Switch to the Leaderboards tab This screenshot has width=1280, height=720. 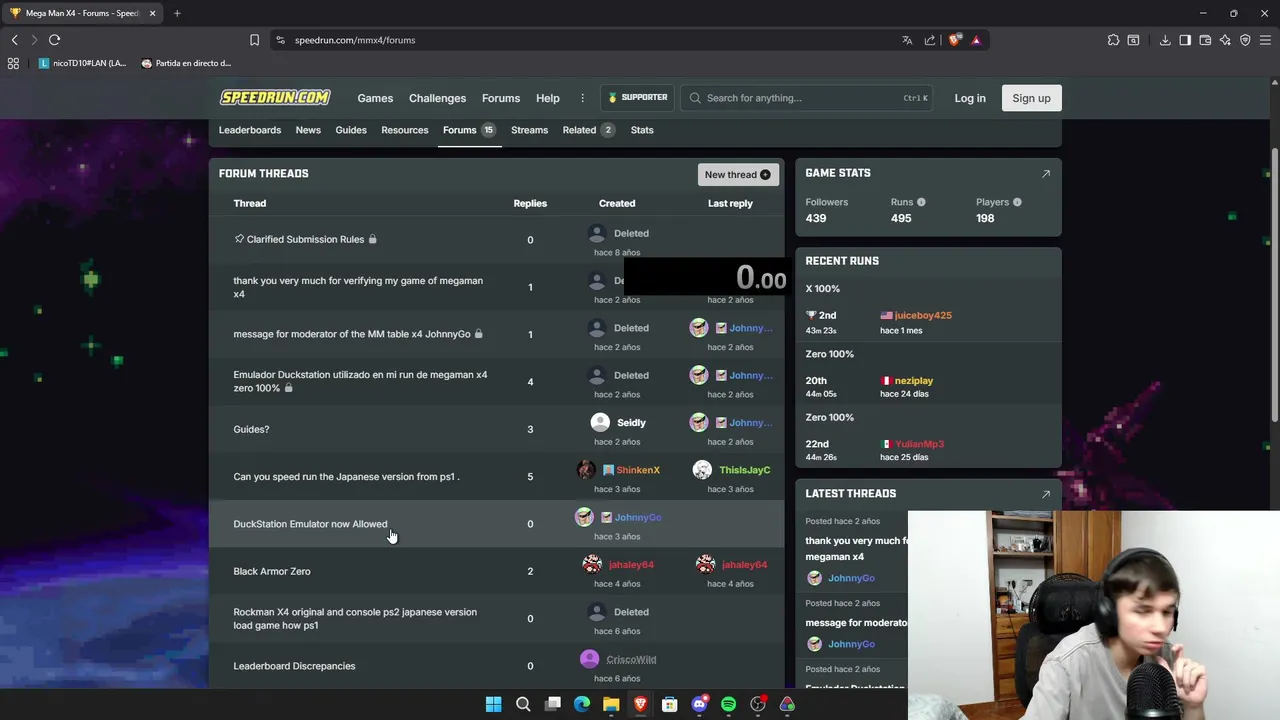pos(250,130)
